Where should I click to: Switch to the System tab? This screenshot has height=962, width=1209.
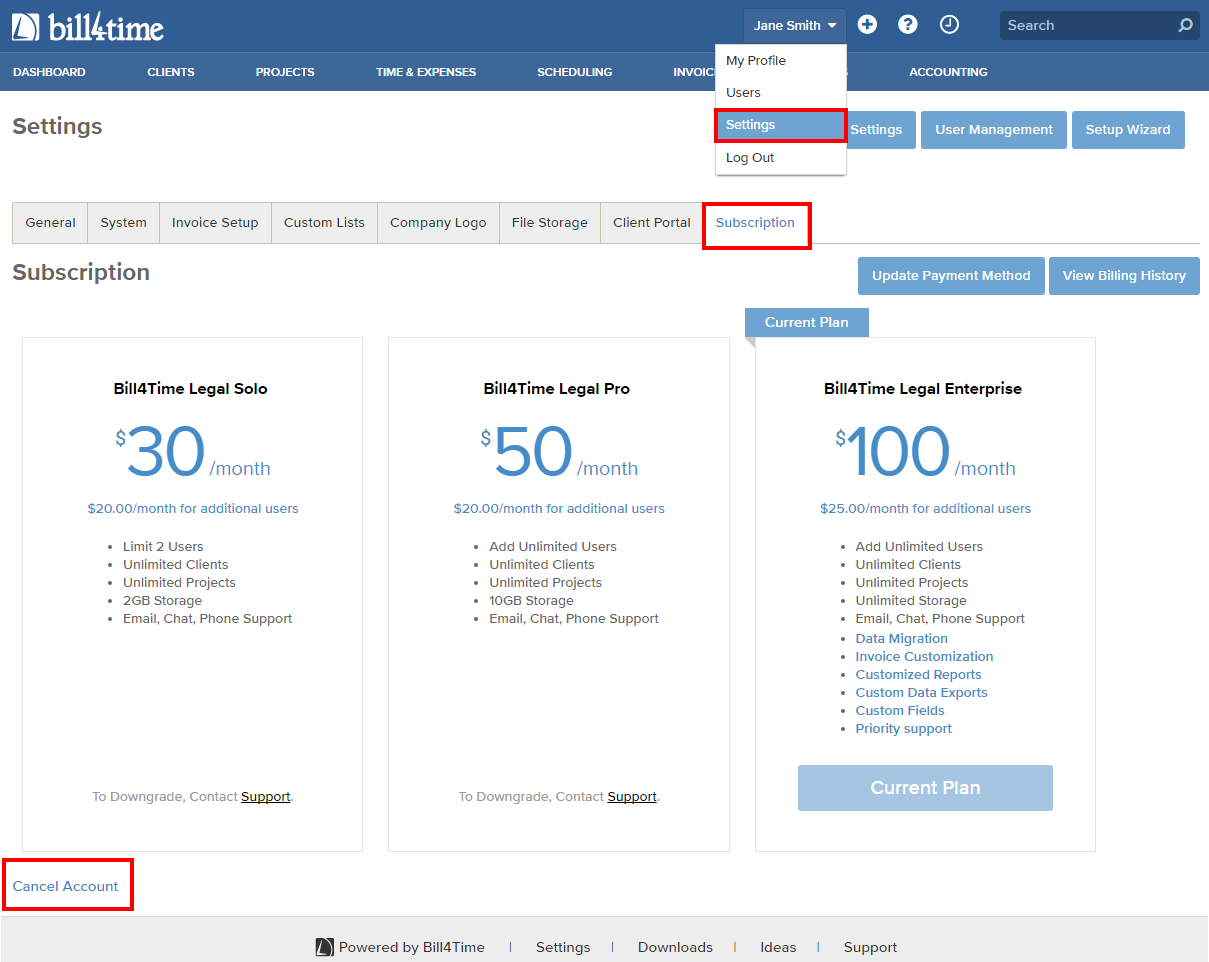[124, 223]
